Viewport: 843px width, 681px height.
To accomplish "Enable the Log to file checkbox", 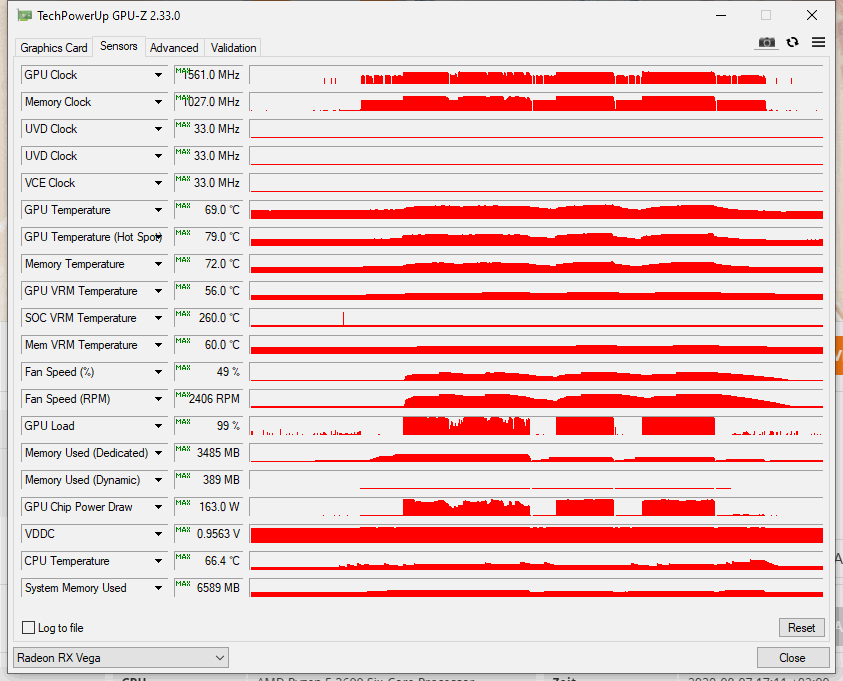I will 28,628.
